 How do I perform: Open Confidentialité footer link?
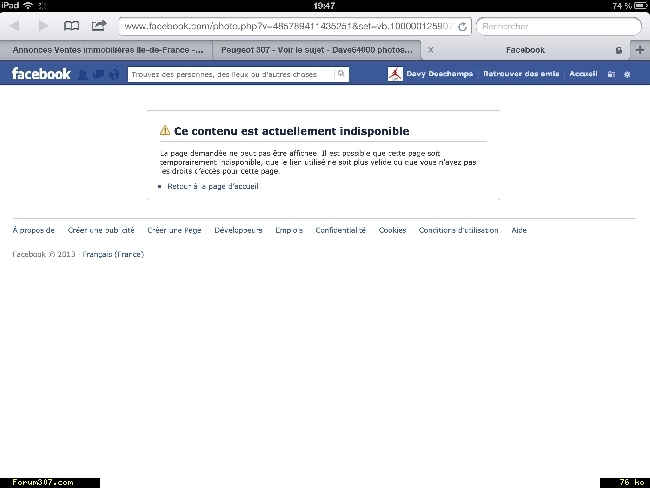(x=341, y=230)
